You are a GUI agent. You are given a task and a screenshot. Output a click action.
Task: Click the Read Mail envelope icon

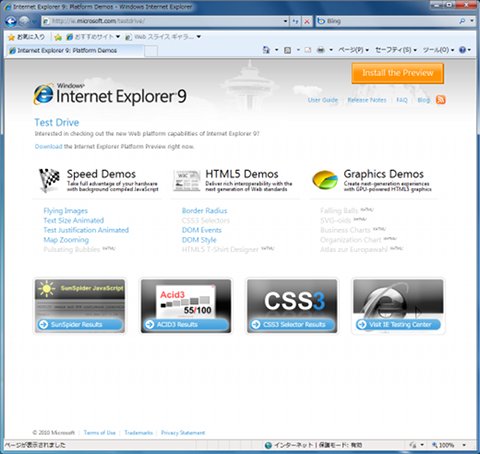point(308,50)
